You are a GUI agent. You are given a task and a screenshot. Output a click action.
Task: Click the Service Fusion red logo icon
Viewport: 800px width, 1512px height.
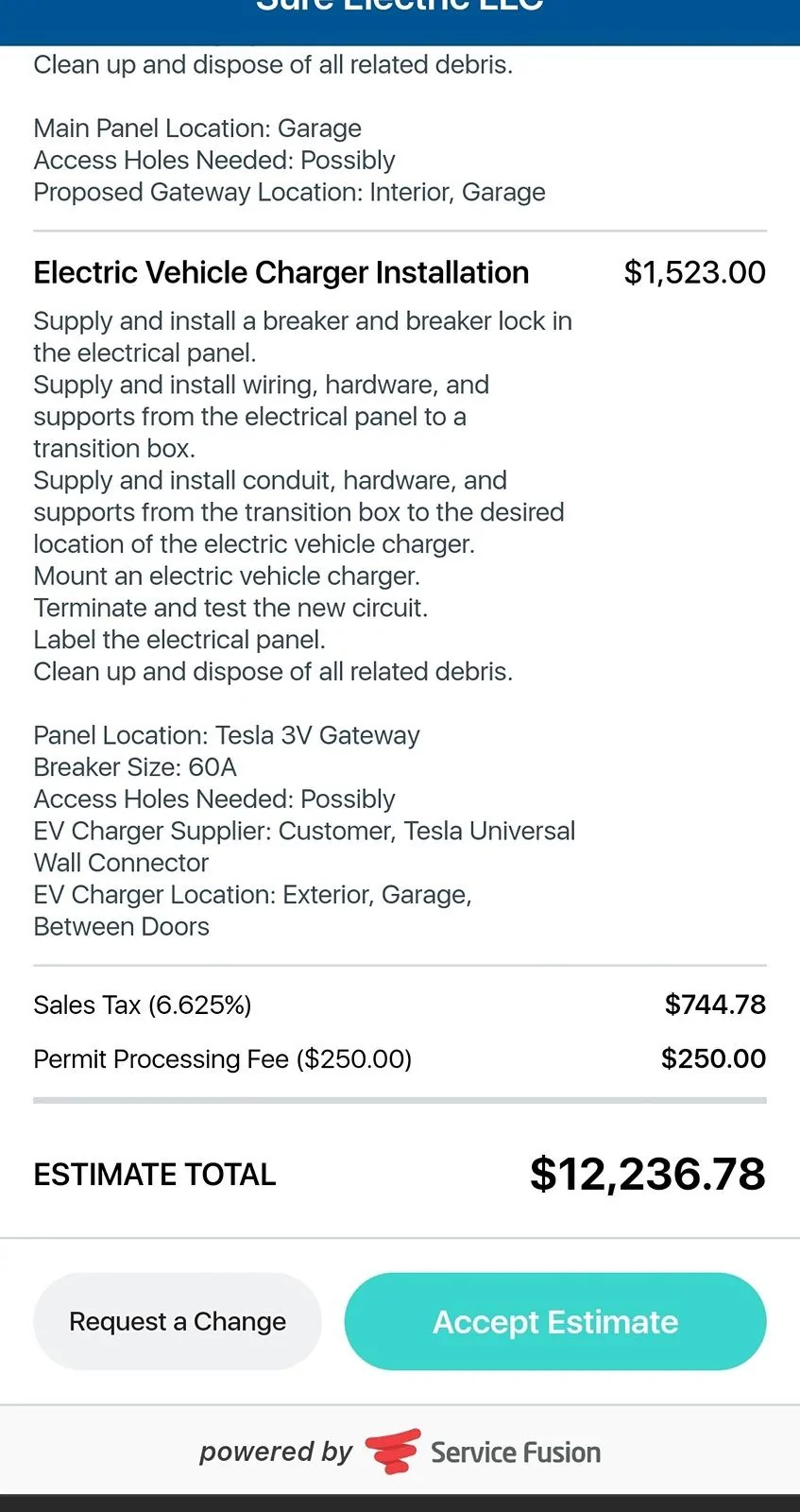point(393,1452)
